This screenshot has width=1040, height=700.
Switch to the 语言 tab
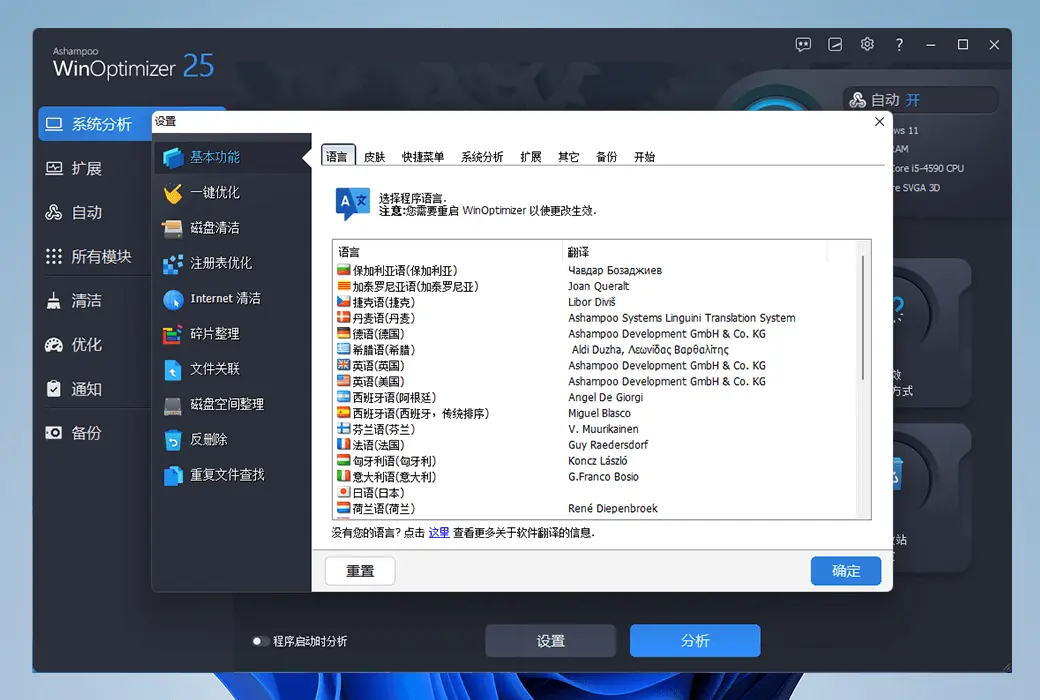(x=338, y=157)
